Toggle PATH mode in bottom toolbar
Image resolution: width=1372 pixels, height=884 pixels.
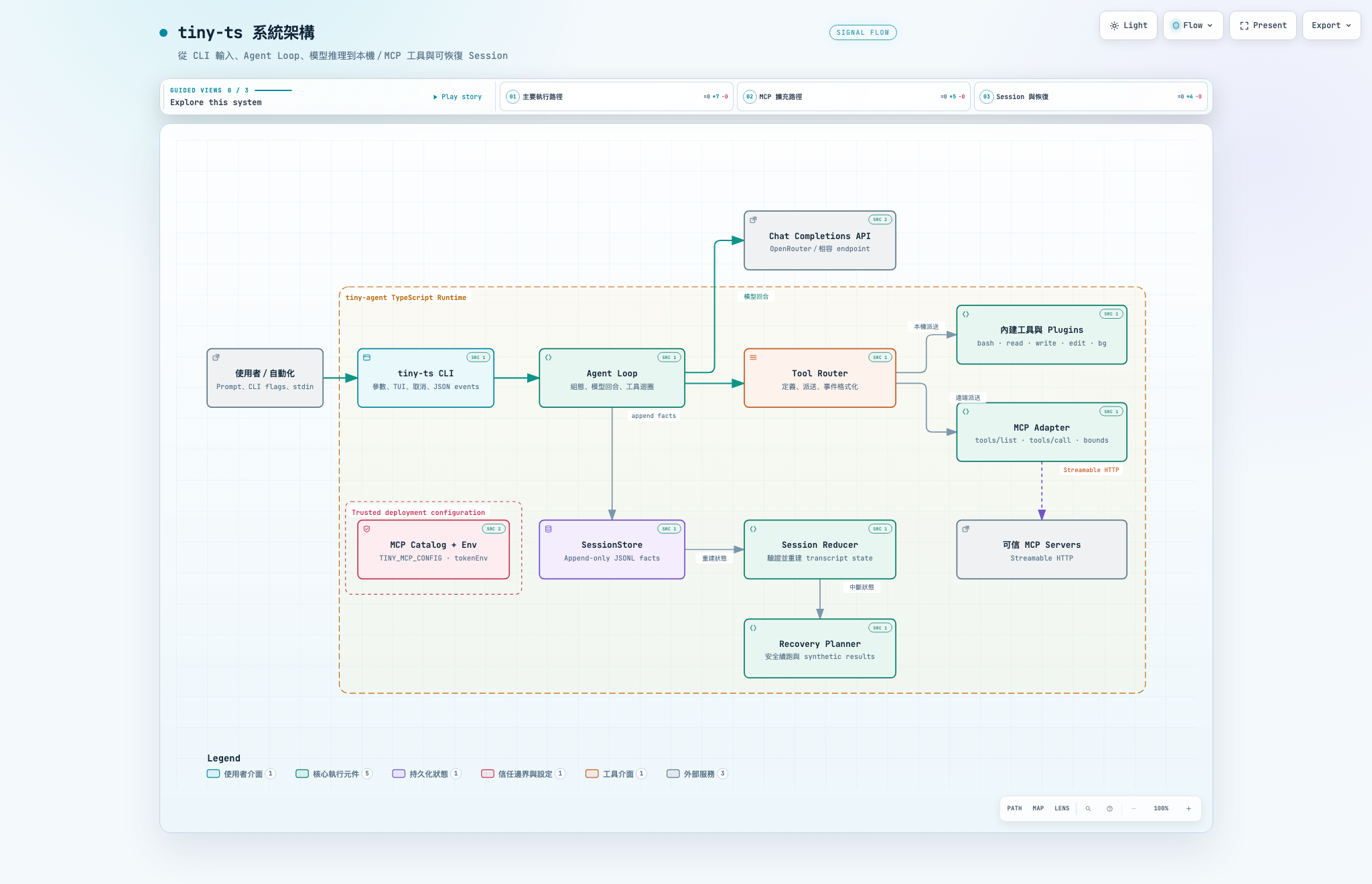[x=1014, y=808]
